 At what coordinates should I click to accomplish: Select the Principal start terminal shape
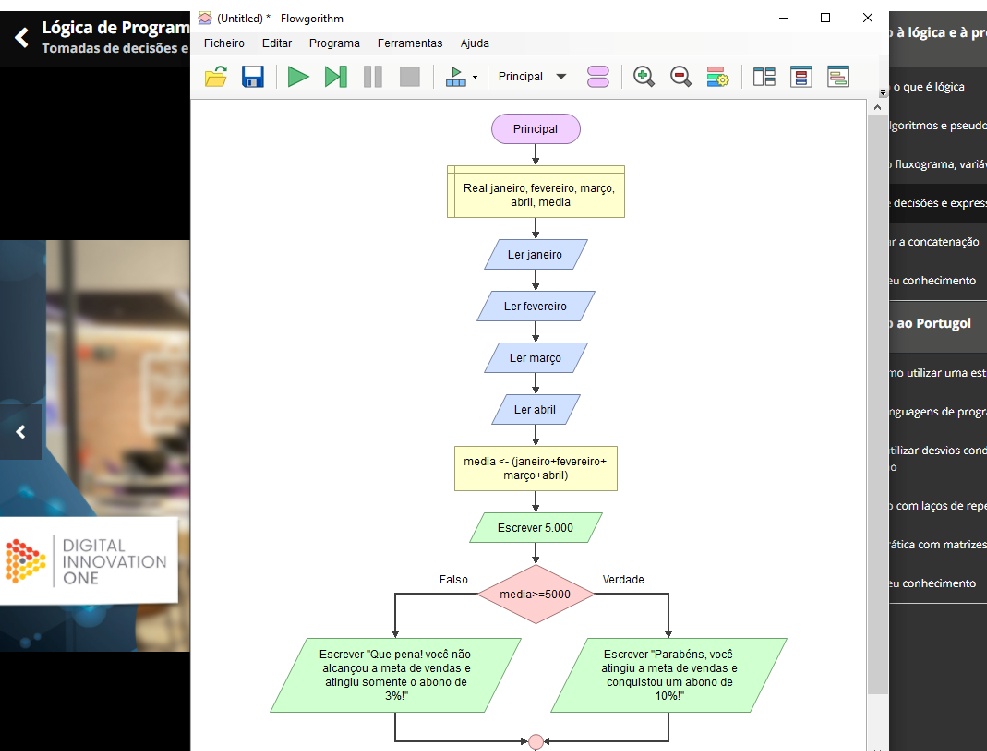tap(536, 129)
